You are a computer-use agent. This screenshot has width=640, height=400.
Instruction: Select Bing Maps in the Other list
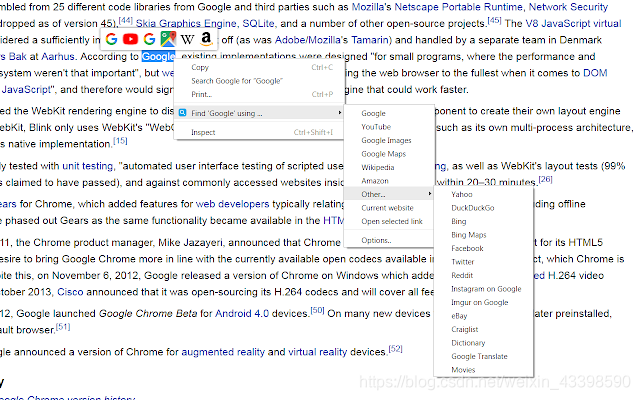pyautogui.click(x=484, y=235)
